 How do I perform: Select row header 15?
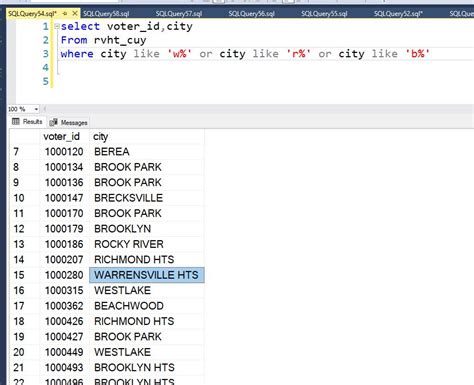[x=24, y=275]
